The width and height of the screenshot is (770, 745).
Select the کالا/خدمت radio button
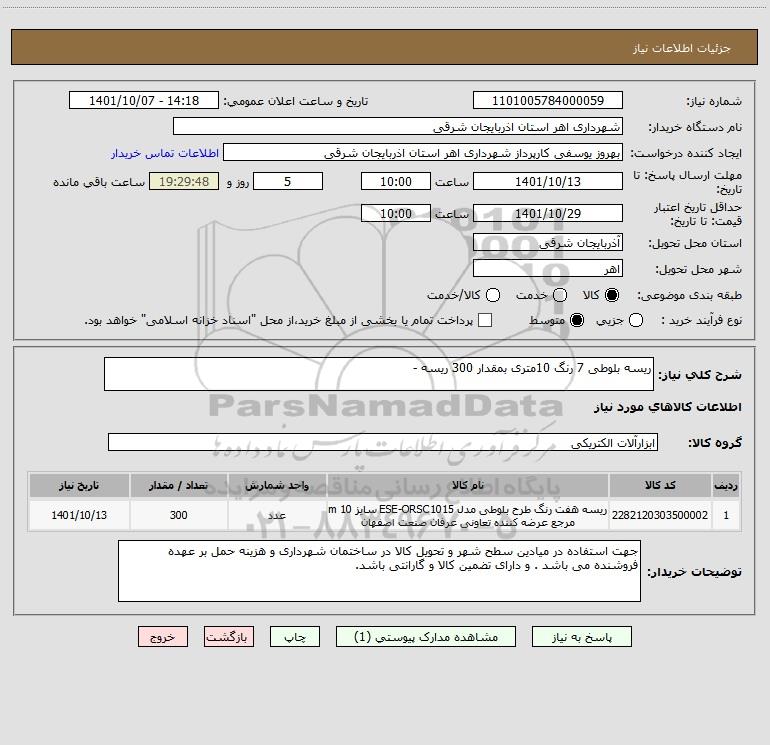coord(493,295)
